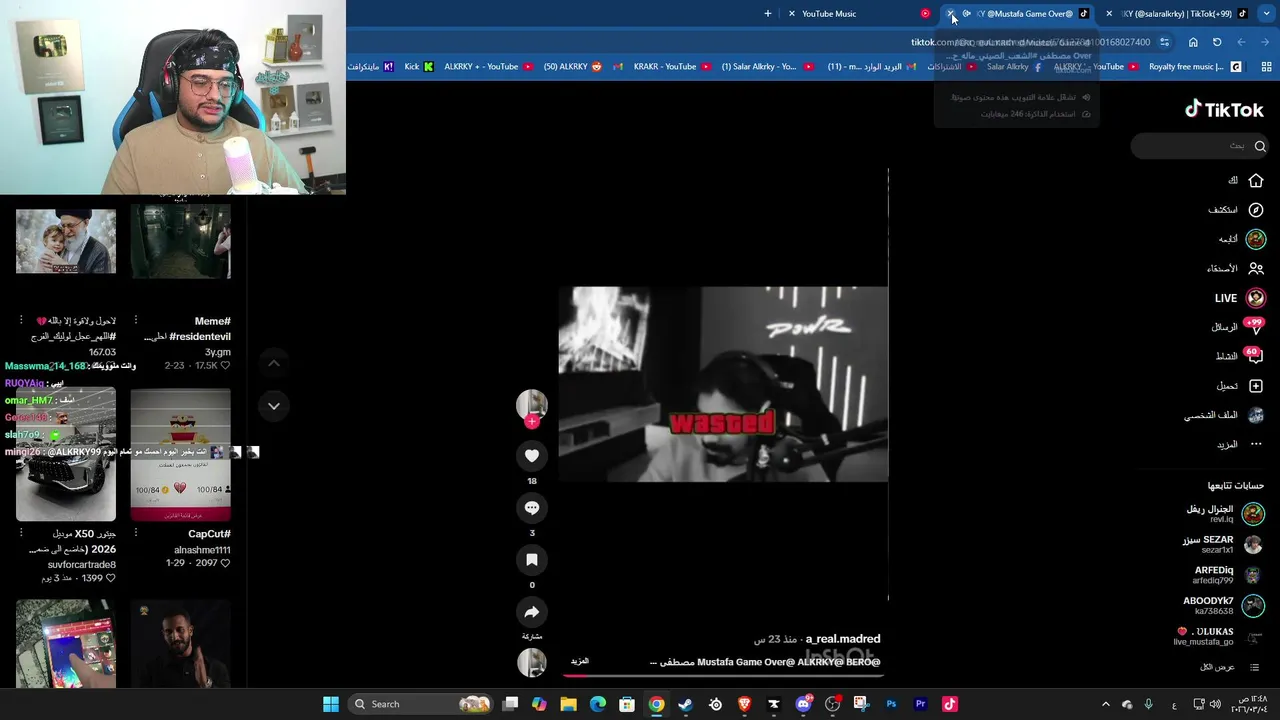Open followed account ABOODYk7
This screenshot has width=1280, height=720.
[x=1223, y=606]
